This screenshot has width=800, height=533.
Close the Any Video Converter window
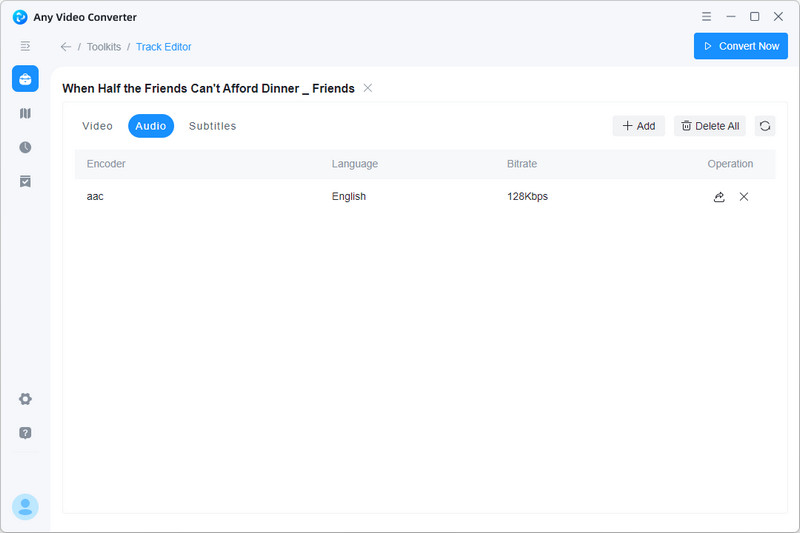778,17
